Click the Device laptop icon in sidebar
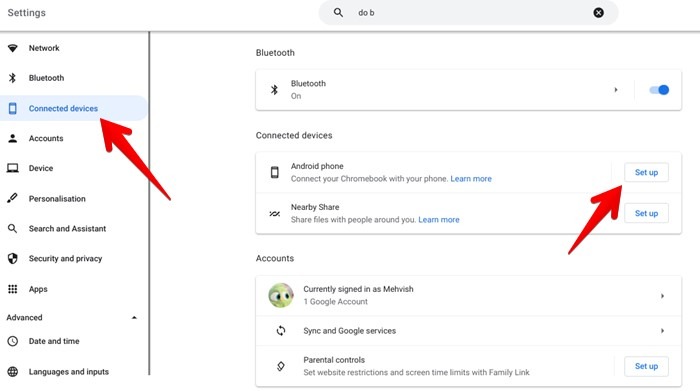The image size is (700, 391). pos(12,168)
